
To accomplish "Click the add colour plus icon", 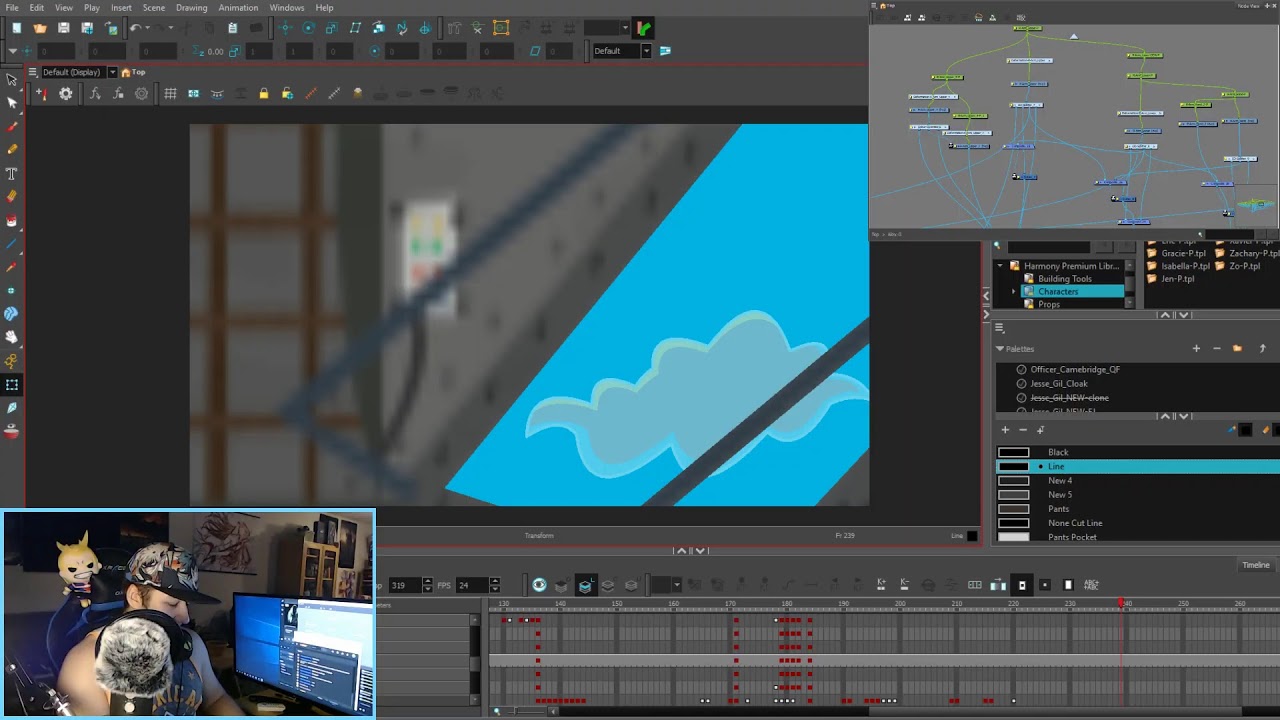I will (1005, 430).
